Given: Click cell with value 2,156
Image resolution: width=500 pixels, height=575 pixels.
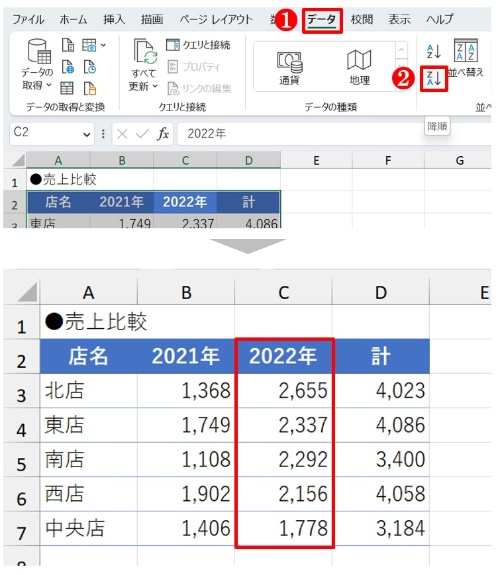Looking at the screenshot, I should tap(283, 494).
